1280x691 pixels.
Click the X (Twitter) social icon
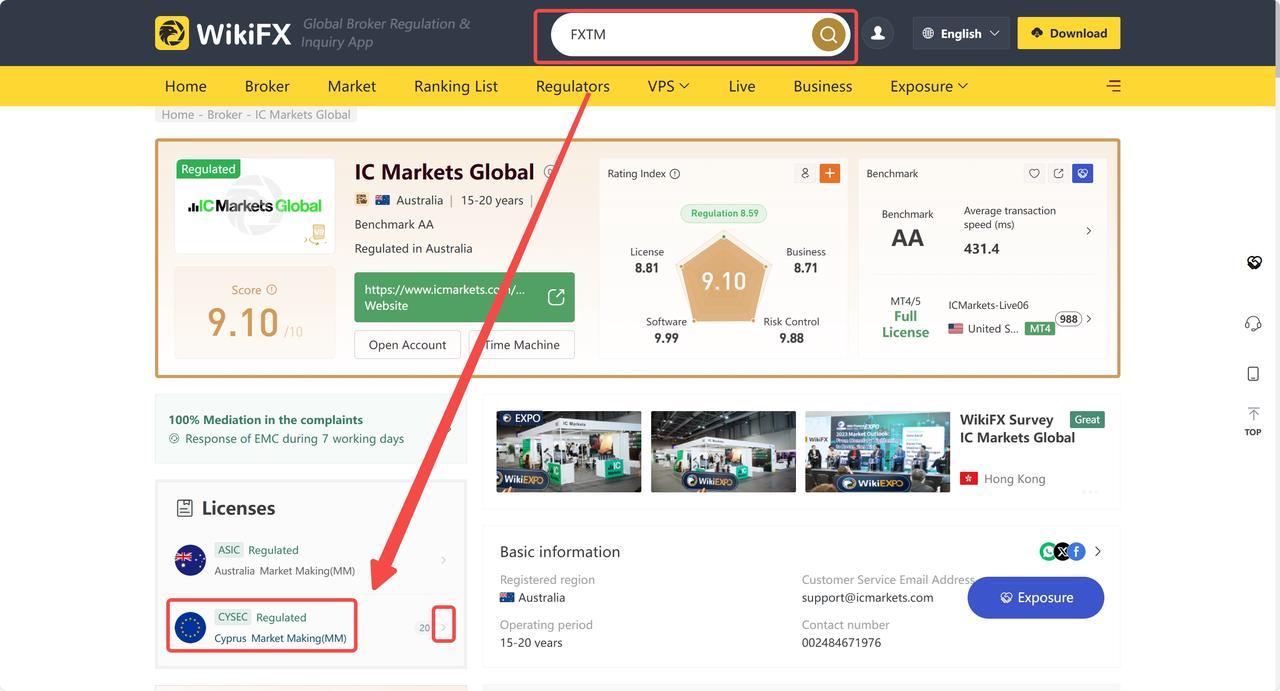coord(1062,551)
